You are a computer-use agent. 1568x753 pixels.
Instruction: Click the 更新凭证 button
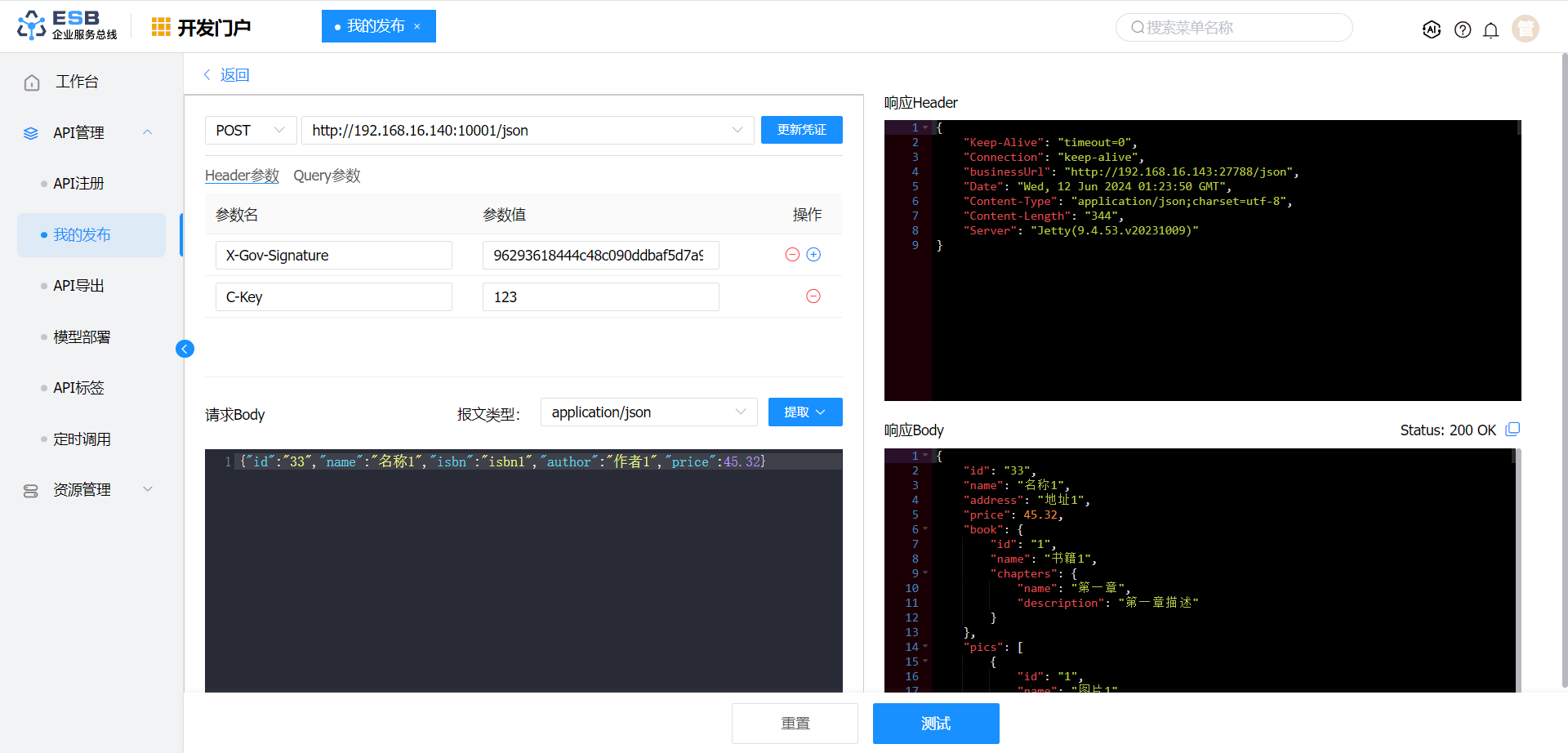[801, 130]
